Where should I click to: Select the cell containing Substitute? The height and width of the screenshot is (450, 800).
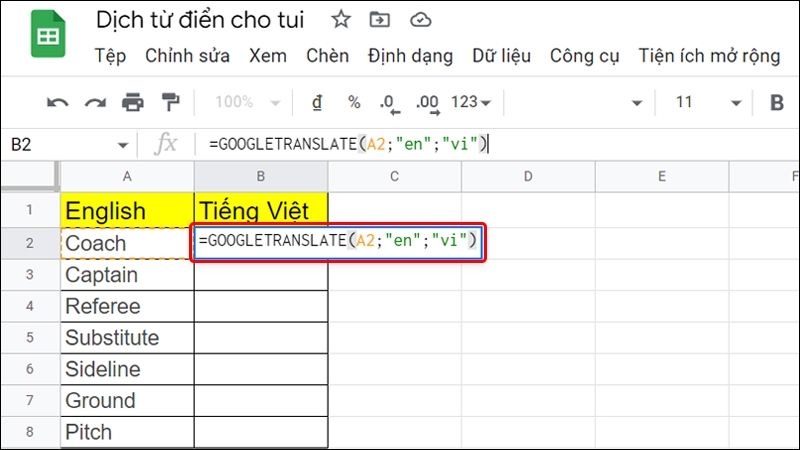click(127, 338)
